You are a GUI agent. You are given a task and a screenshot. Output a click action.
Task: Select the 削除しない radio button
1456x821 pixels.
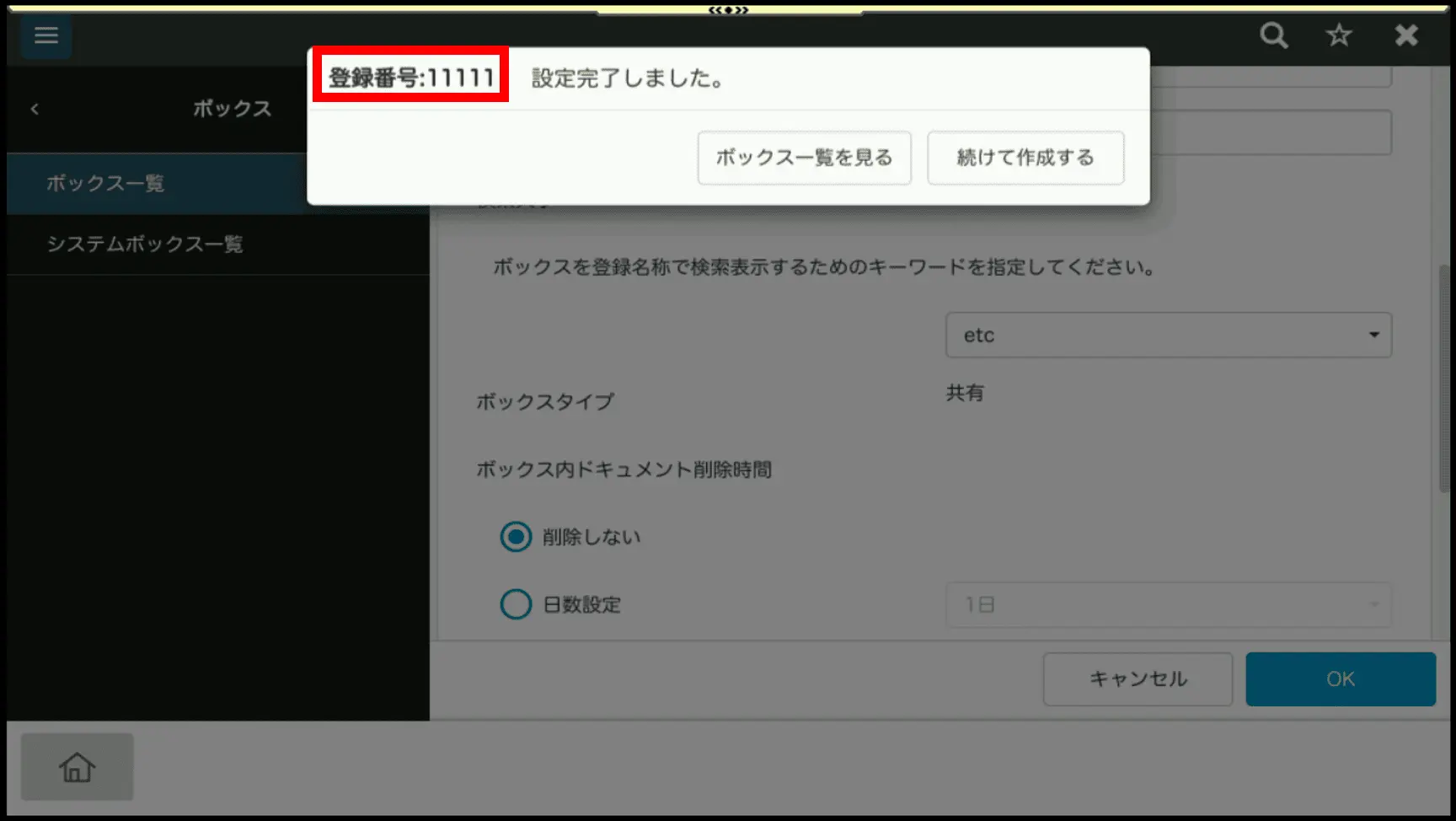pos(516,537)
